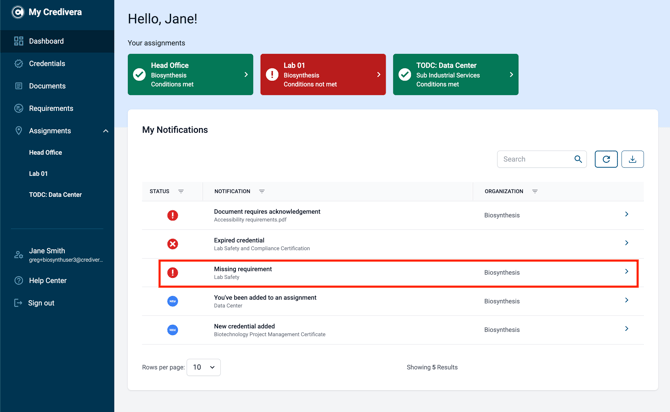Collapse the Assignments sidebar section
The image size is (670, 412).
point(106,131)
